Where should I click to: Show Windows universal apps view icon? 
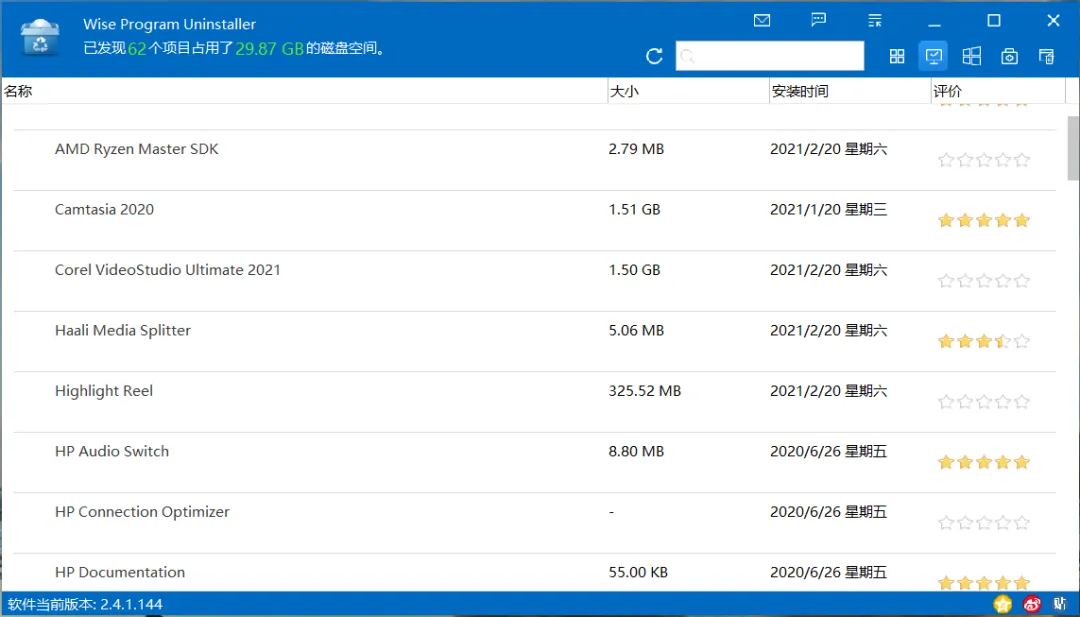click(x=971, y=56)
